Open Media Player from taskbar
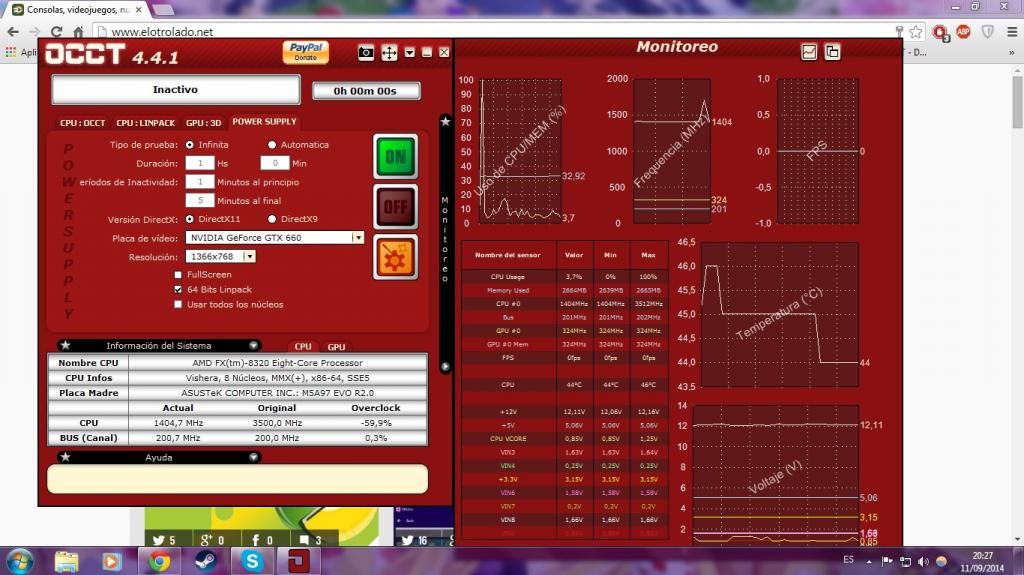The image size is (1024, 575). [x=111, y=561]
